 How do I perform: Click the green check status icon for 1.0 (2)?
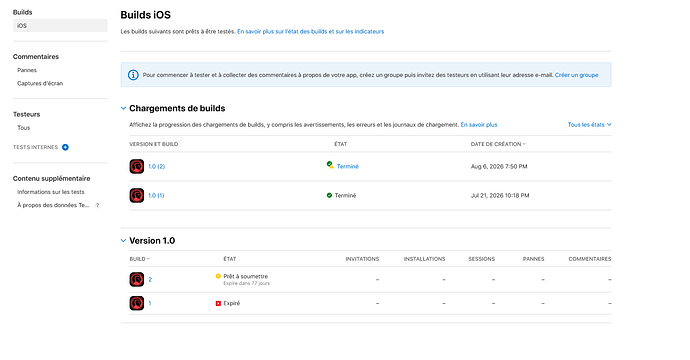(x=330, y=165)
